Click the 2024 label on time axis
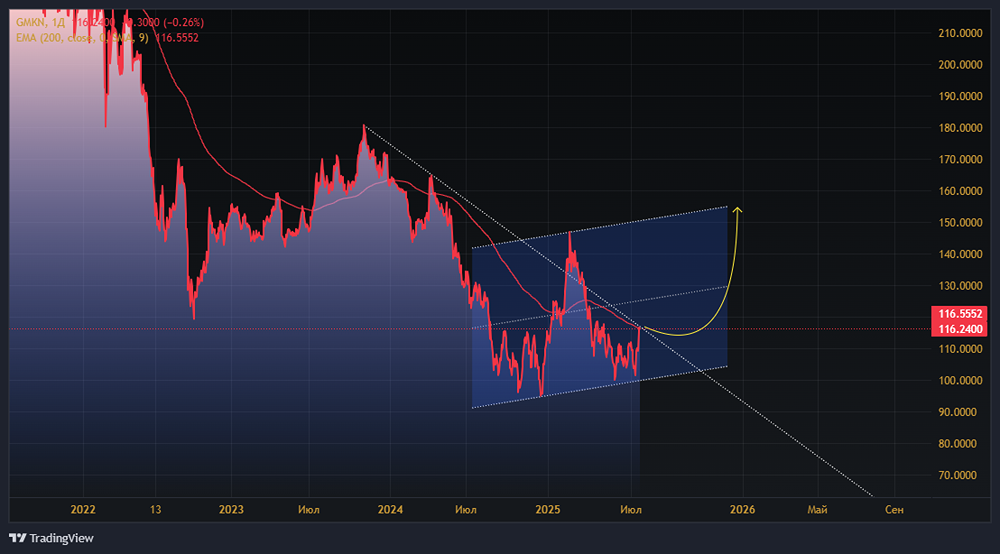This screenshot has width=1000, height=554. coord(390,509)
